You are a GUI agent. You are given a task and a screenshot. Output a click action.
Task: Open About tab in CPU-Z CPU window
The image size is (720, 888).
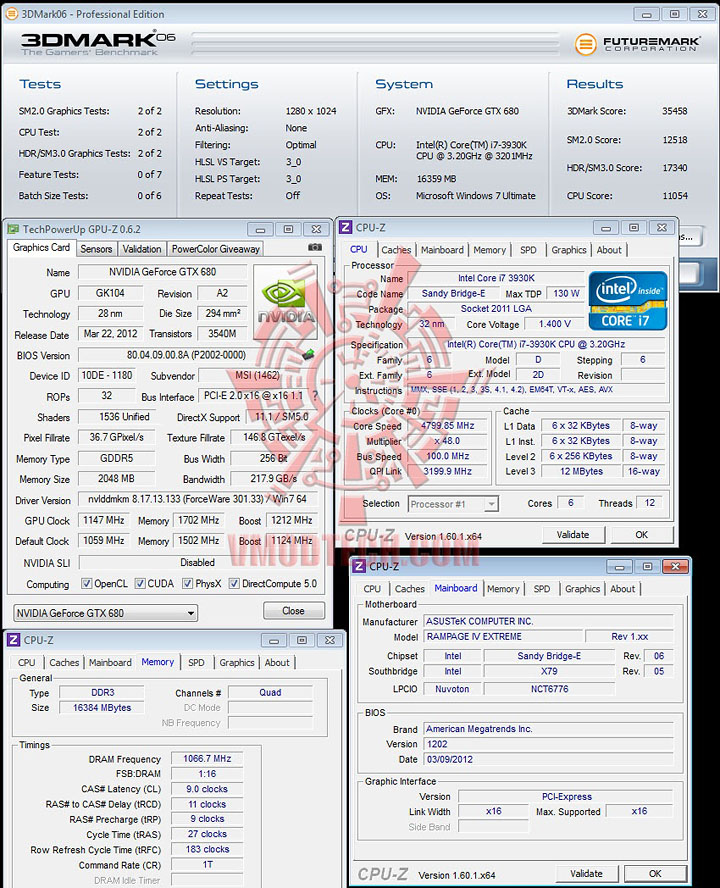[609, 250]
